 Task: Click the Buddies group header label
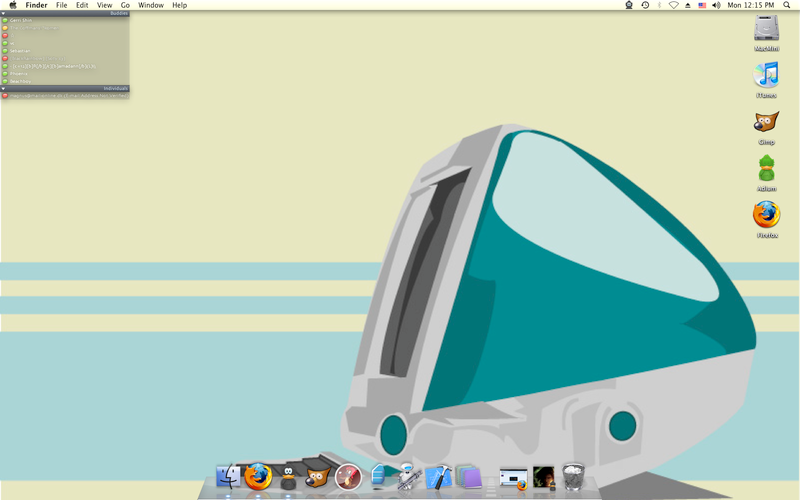click(x=119, y=13)
